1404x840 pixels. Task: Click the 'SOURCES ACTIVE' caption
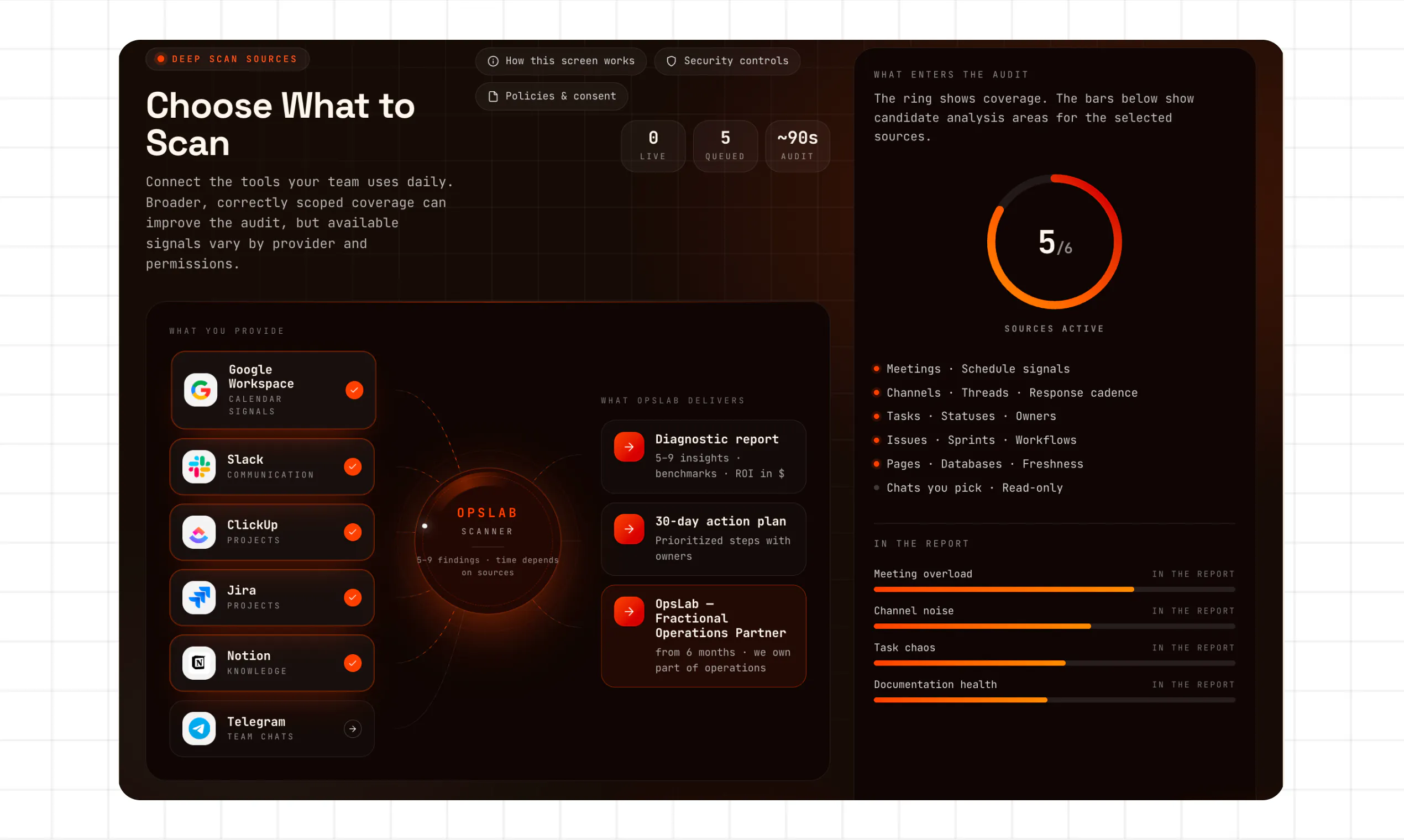pyautogui.click(x=1054, y=329)
